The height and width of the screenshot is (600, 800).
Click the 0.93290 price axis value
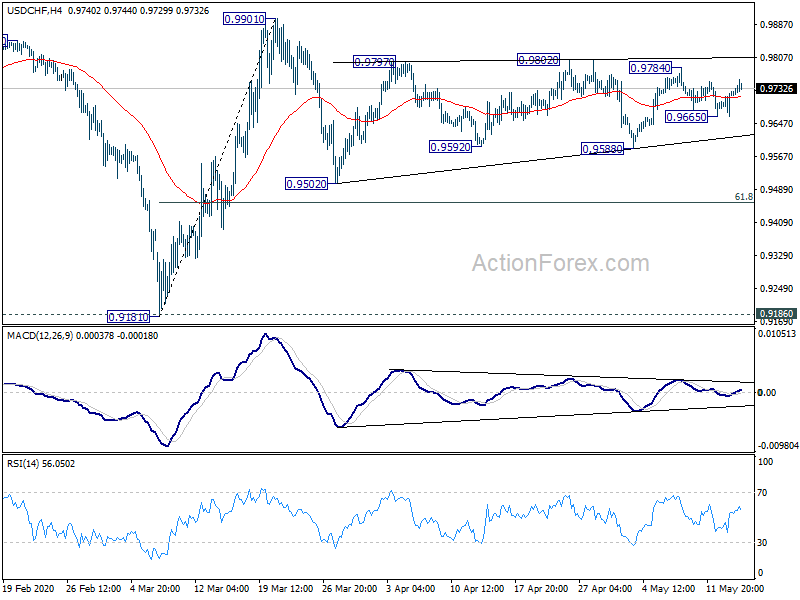coord(776,256)
